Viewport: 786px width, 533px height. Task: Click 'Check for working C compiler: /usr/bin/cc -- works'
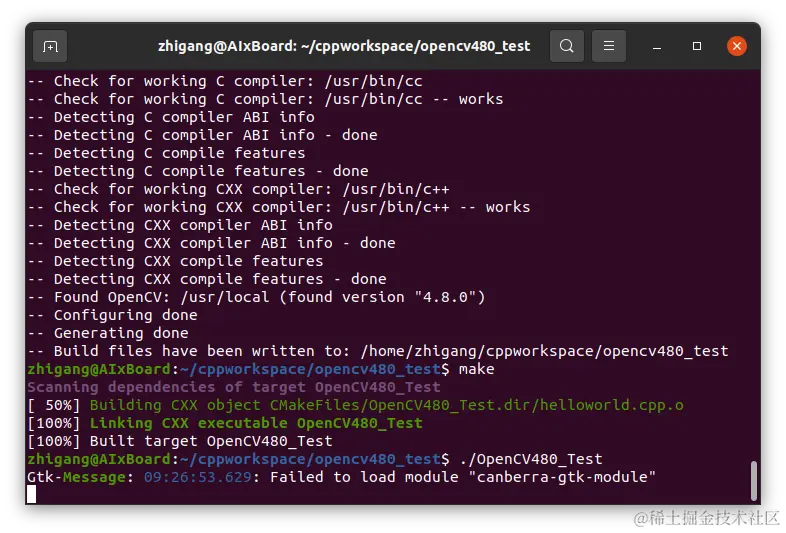265,99
